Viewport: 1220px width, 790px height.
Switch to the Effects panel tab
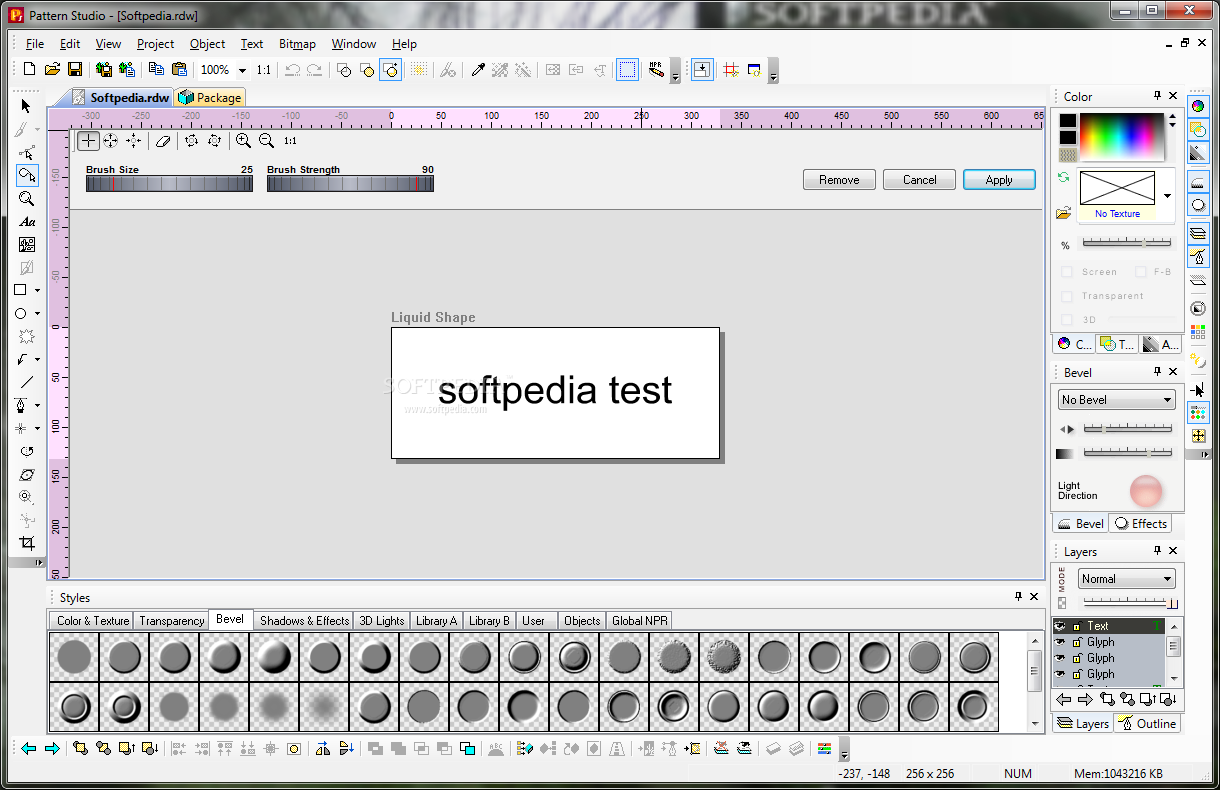click(1140, 523)
